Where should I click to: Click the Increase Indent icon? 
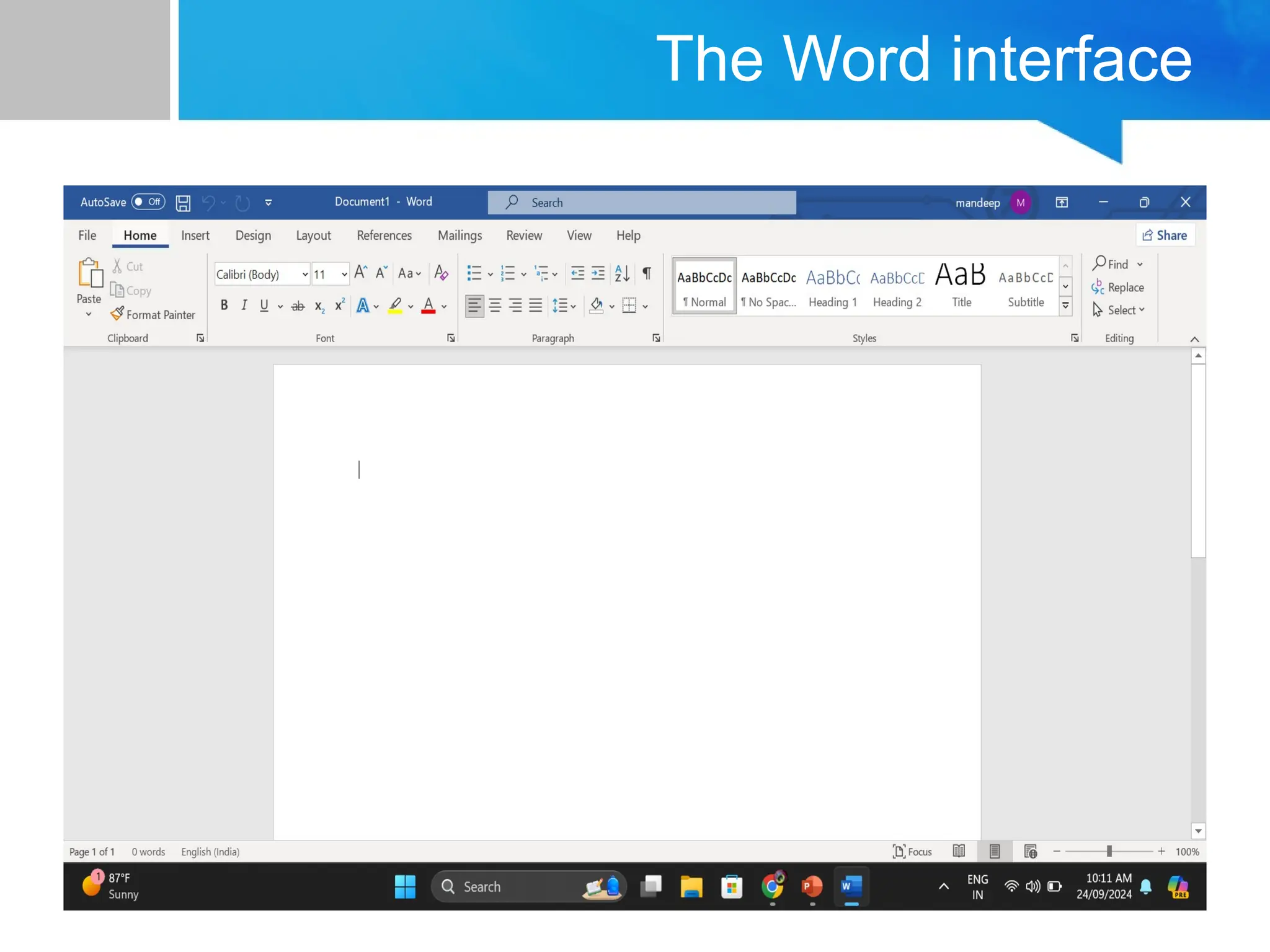[598, 273]
